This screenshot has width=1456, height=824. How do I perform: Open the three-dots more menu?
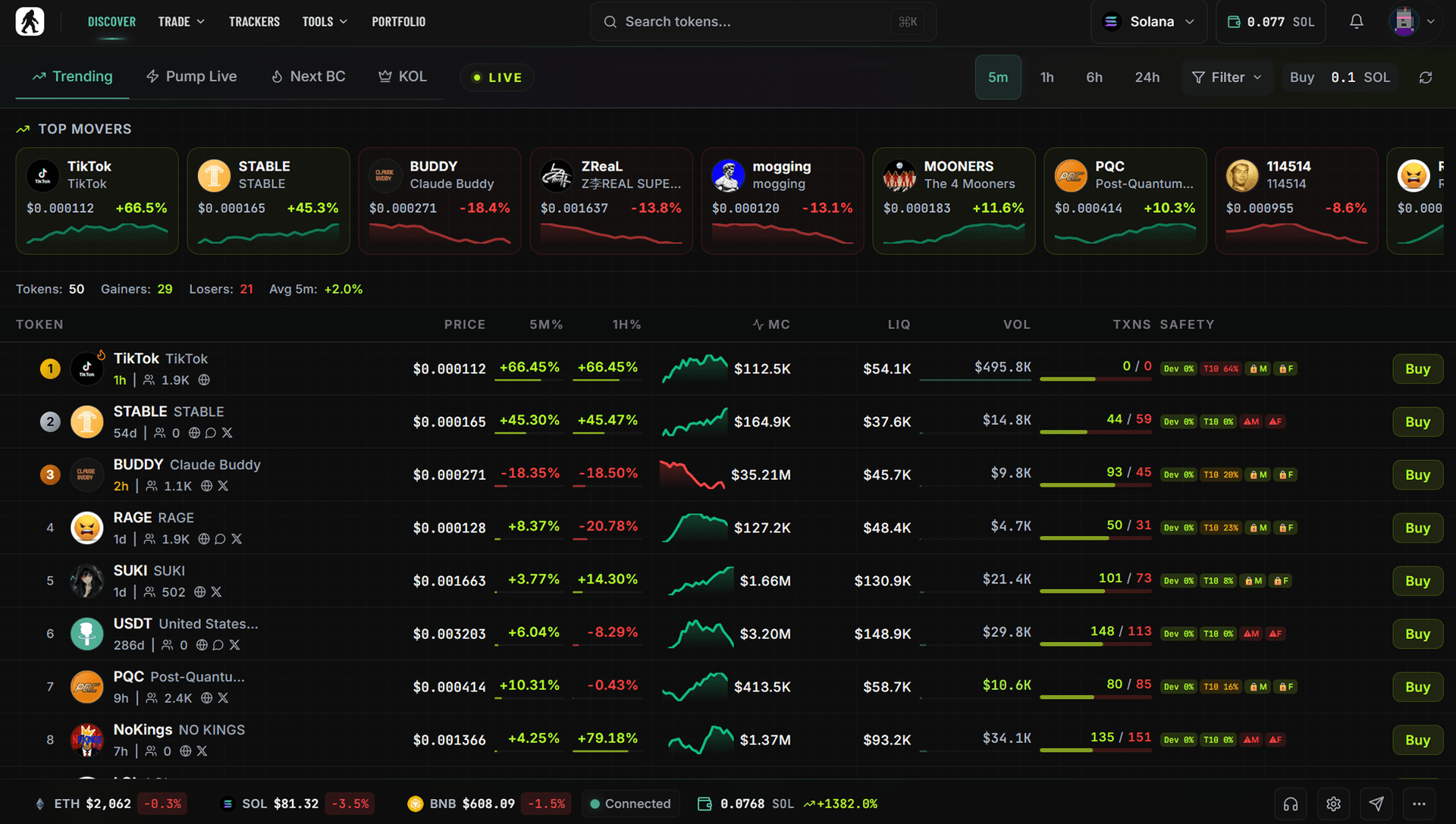pyautogui.click(x=1419, y=804)
